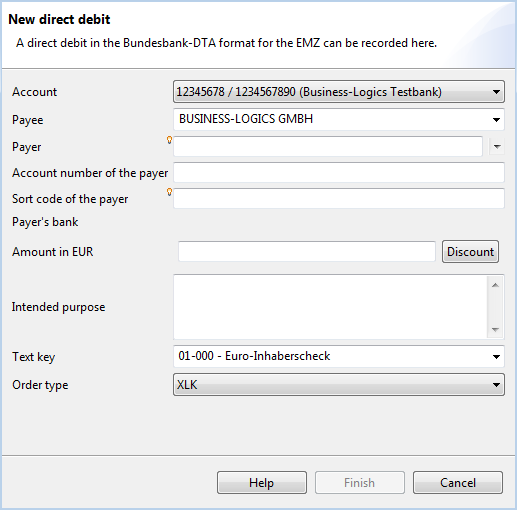
Task: Click into the Payer text field
Action: click(x=328, y=146)
